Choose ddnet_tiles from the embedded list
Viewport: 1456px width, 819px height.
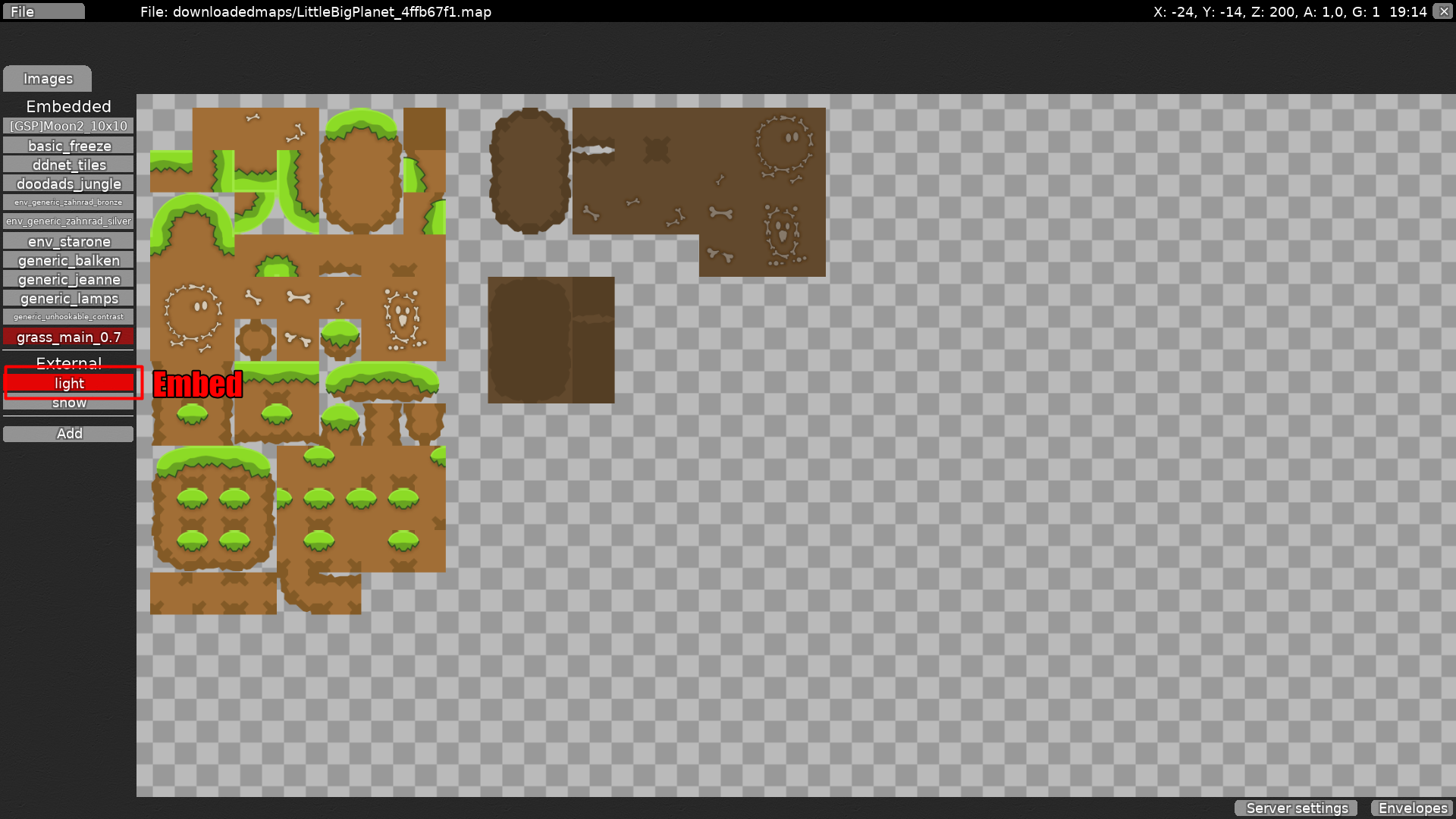(68, 165)
